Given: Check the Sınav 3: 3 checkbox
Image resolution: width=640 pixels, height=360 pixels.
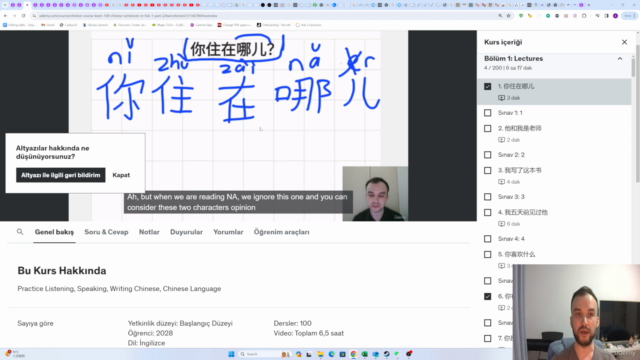Looking at the screenshot, I should pos(487,197).
